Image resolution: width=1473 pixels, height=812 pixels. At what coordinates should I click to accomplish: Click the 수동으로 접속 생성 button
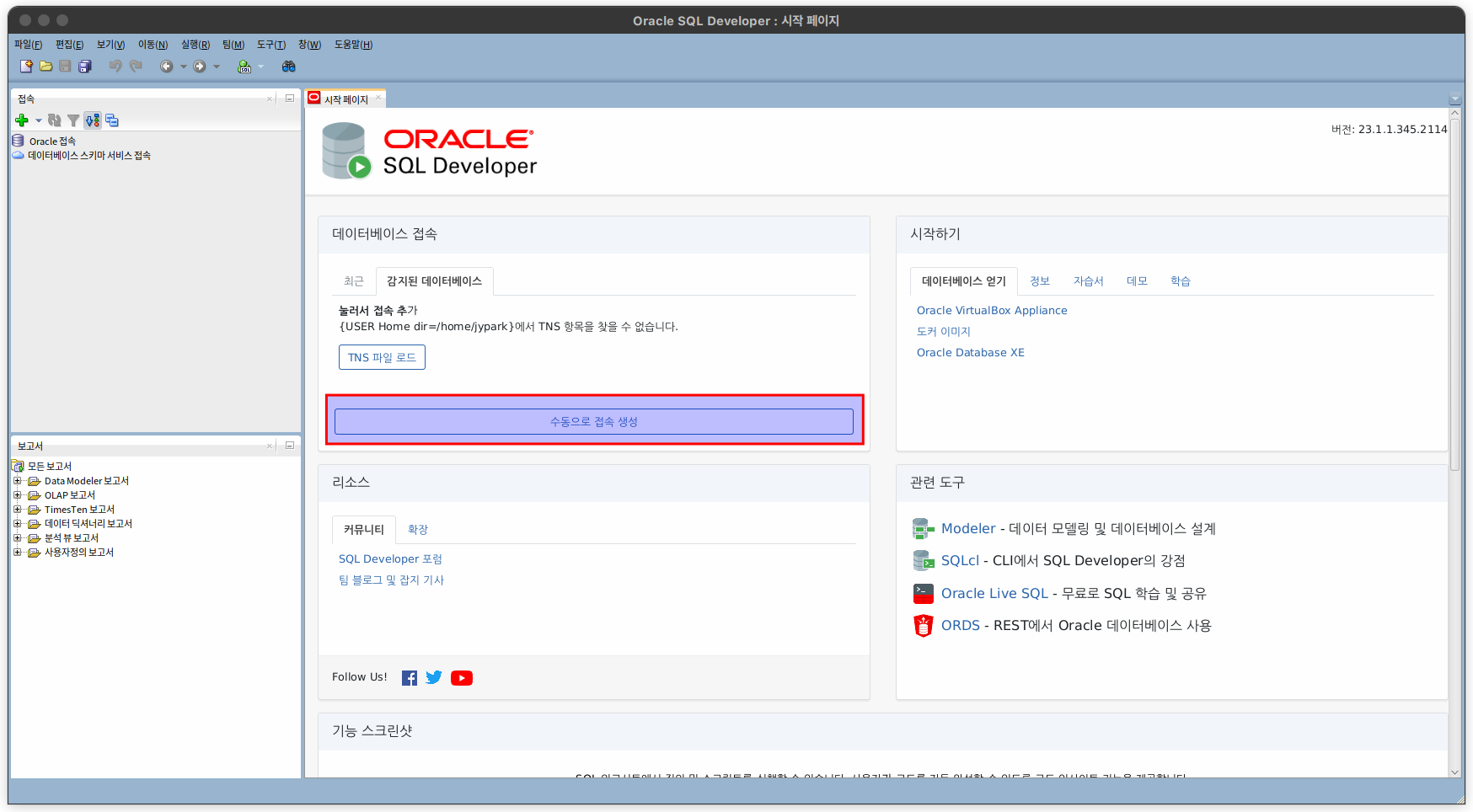click(x=594, y=422)
